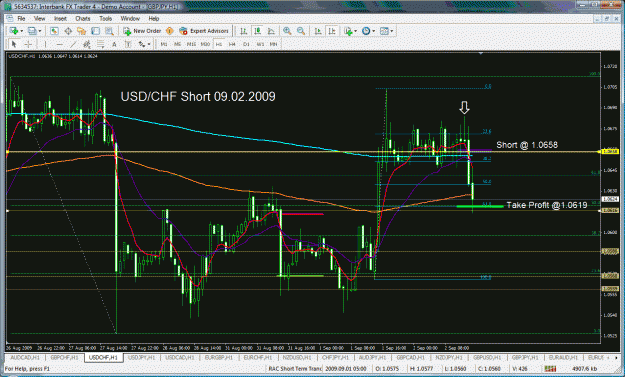Switch to the NZDUSD,H1 chart tab

tap(297, 357)
